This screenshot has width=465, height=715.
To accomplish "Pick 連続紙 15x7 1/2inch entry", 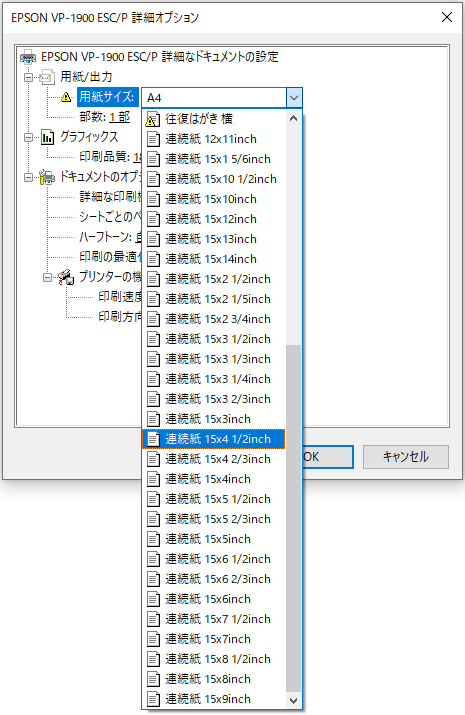I will pos(213,619).
